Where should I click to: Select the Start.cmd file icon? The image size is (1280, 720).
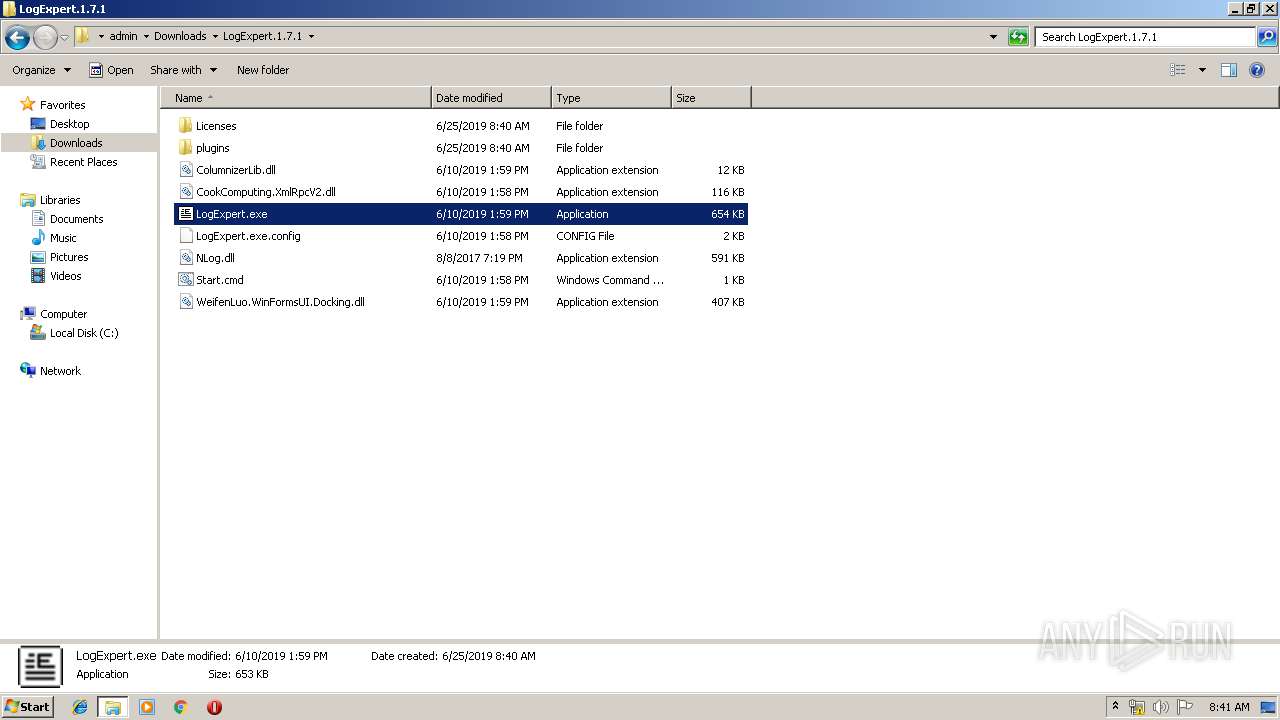[x=185, y=280]
